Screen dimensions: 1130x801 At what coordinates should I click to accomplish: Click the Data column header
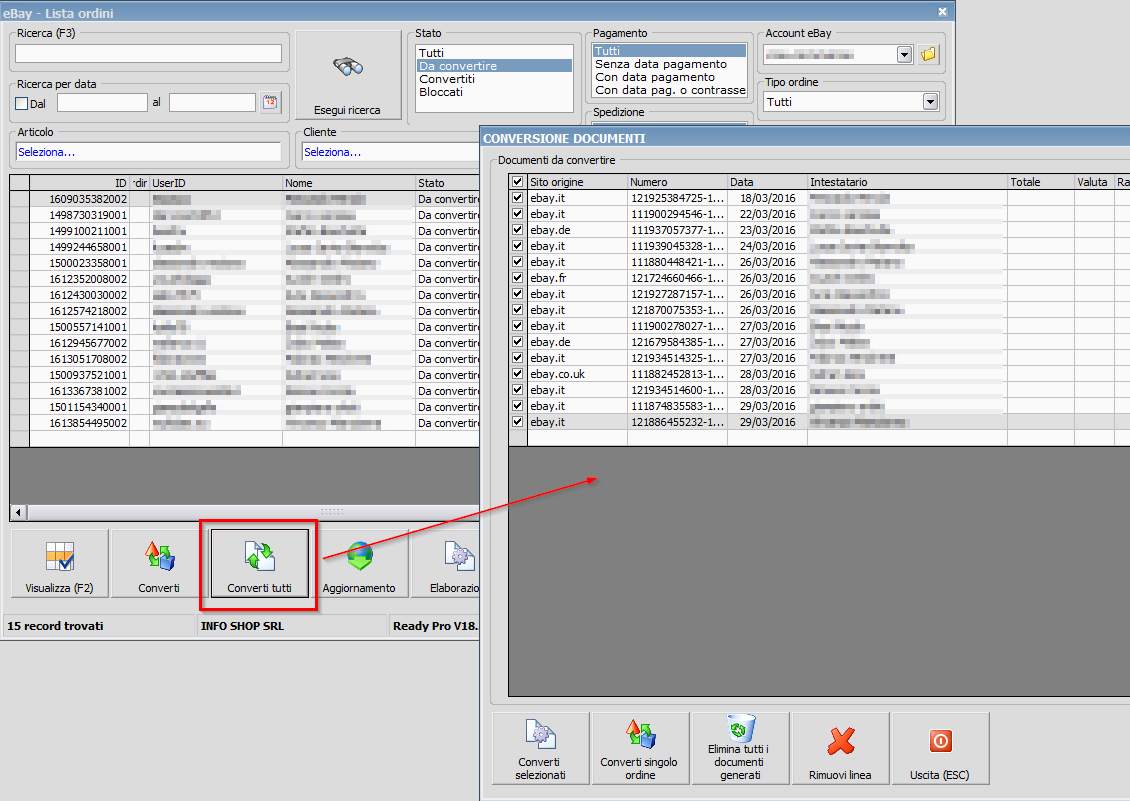[x=768, y=182]
